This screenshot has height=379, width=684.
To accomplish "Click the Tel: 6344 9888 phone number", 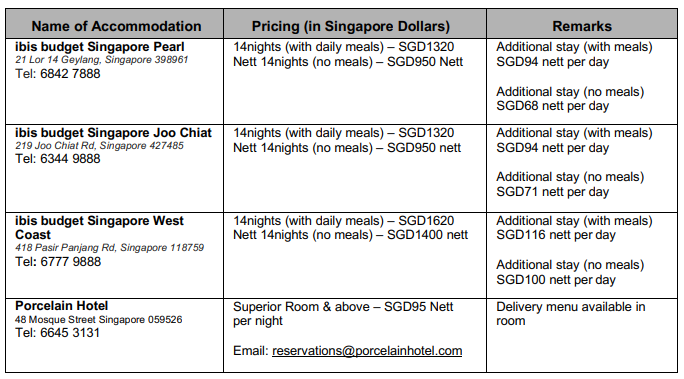I will (58, 159).
